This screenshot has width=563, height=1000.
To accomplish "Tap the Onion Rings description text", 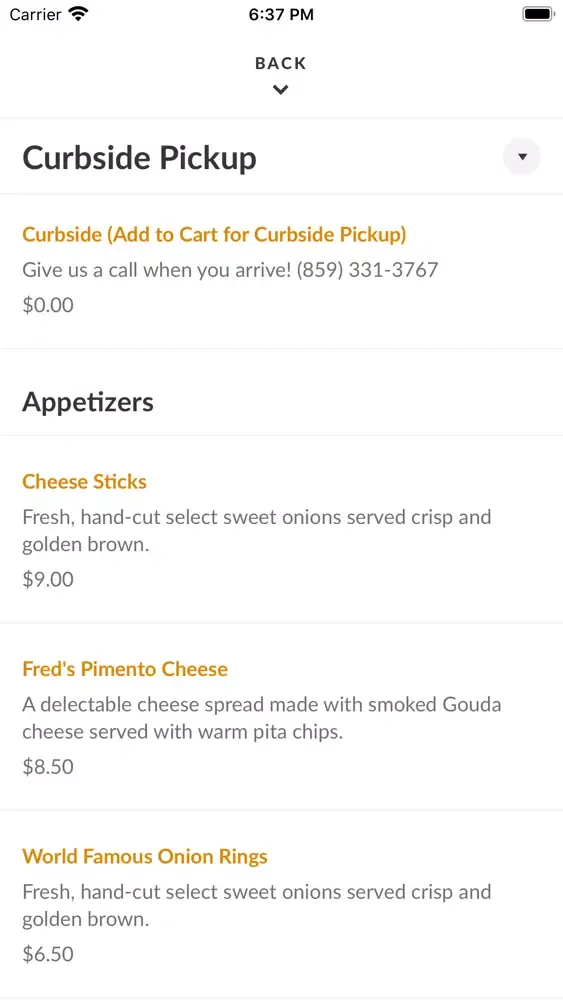I will [256, 906].
